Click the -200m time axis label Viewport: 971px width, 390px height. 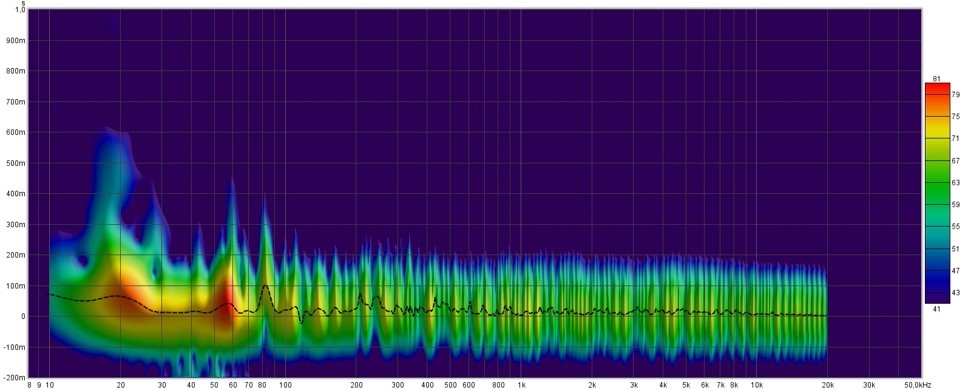[14, 378]
